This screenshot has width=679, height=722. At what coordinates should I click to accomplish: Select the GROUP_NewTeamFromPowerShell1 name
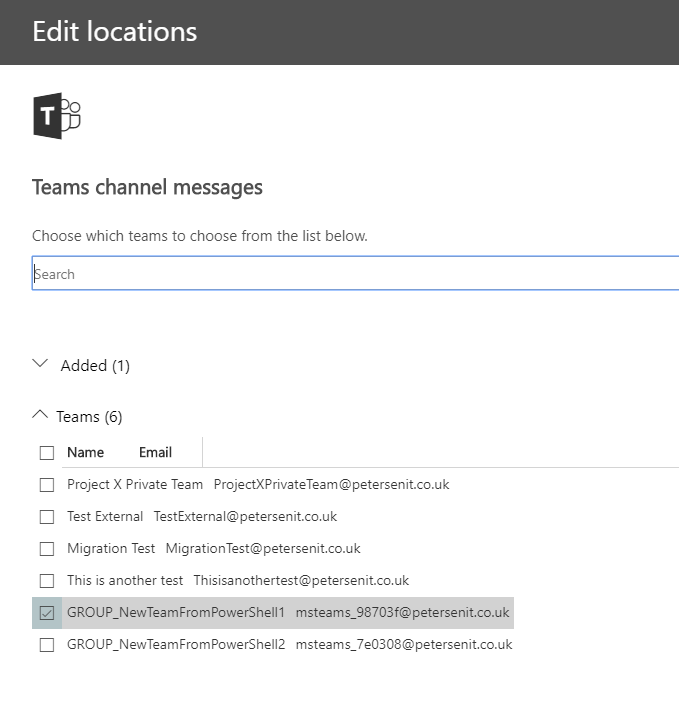[176, 612]
